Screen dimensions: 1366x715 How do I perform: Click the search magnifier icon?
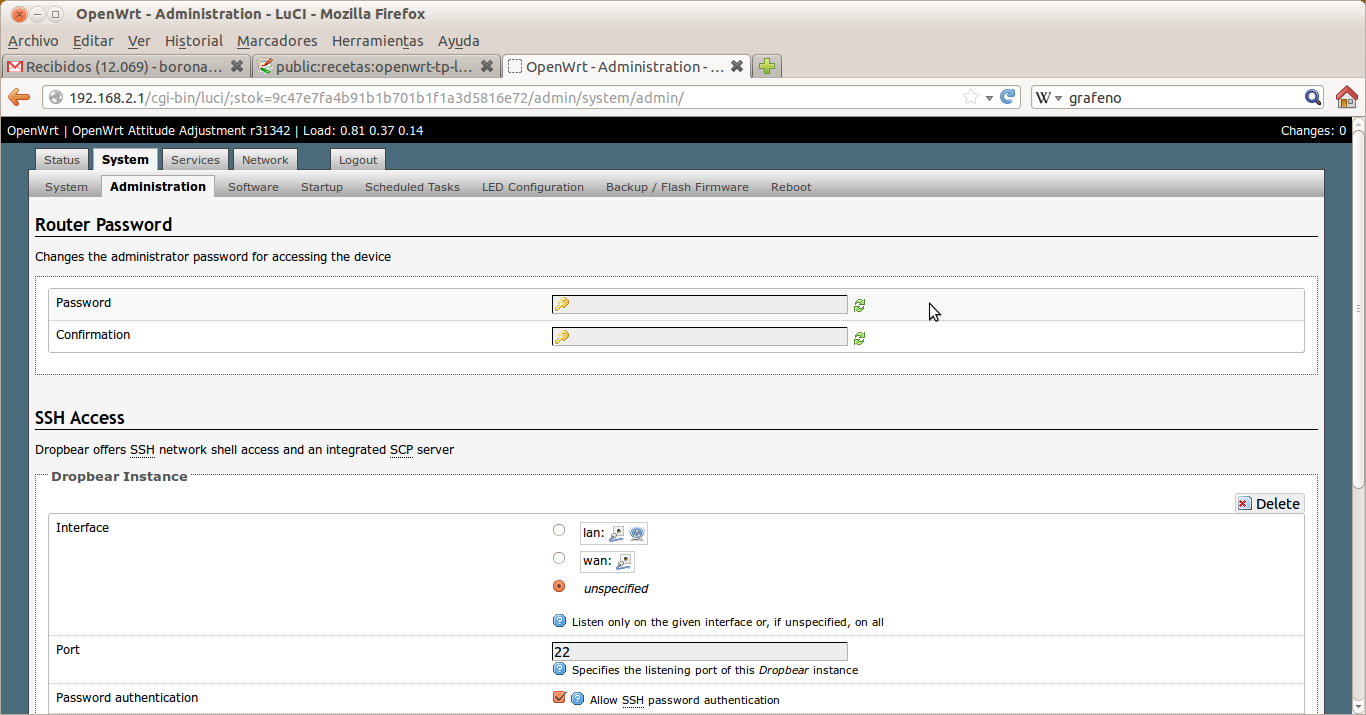(1313, 97)
